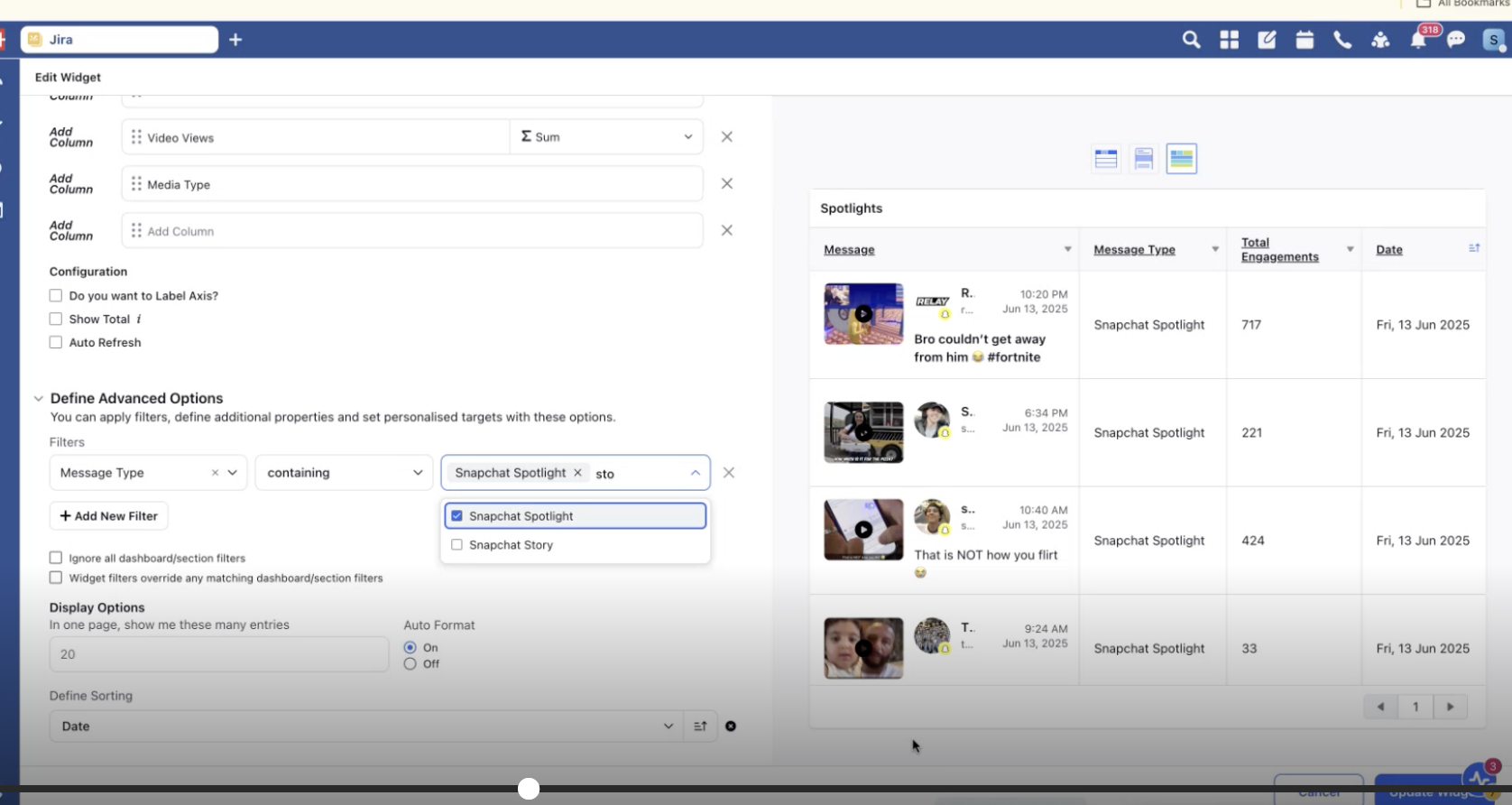Click the round remove-sorting icon beside Date

pos(731,726)
